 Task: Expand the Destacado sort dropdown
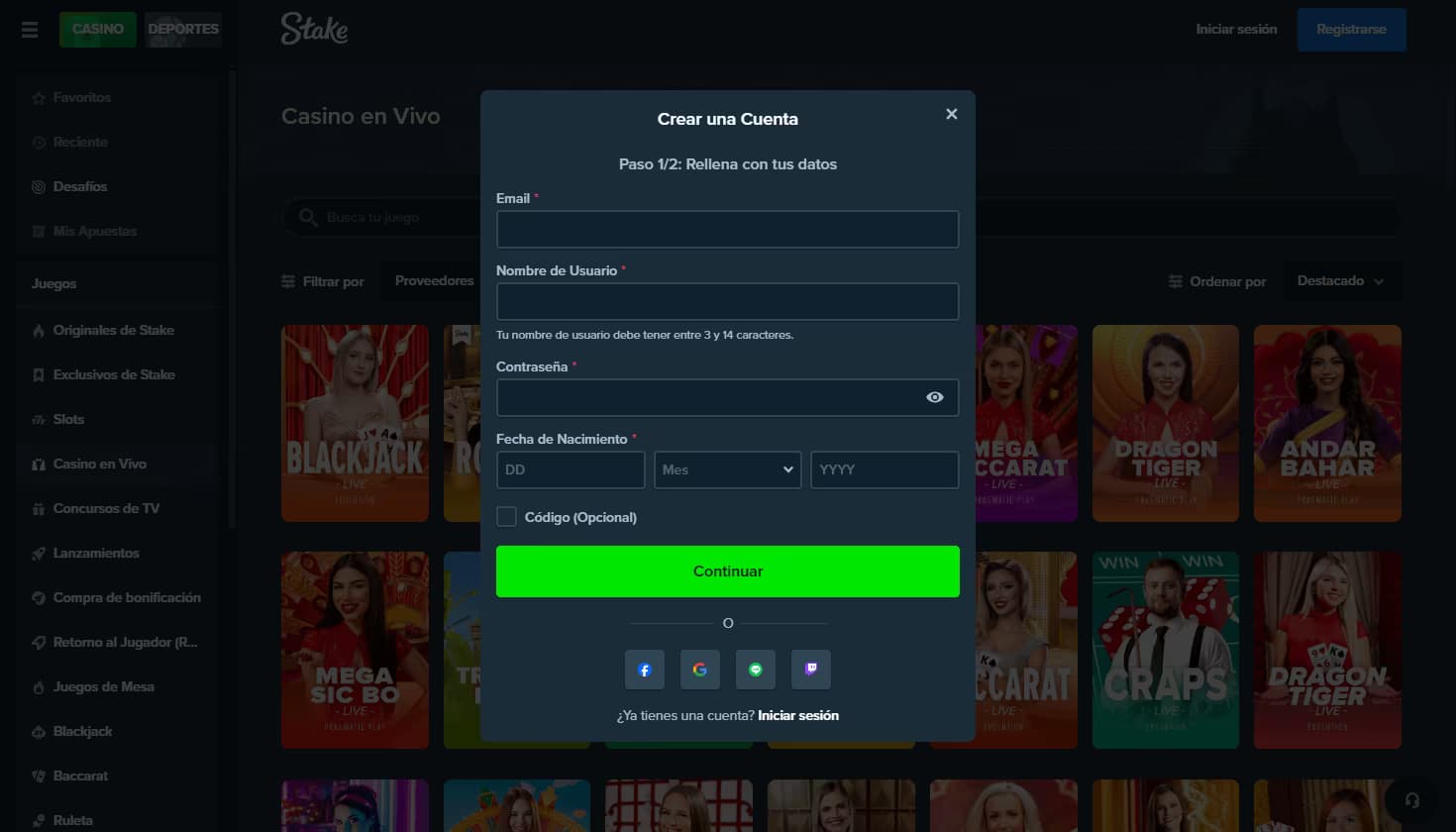[1340, 281]
